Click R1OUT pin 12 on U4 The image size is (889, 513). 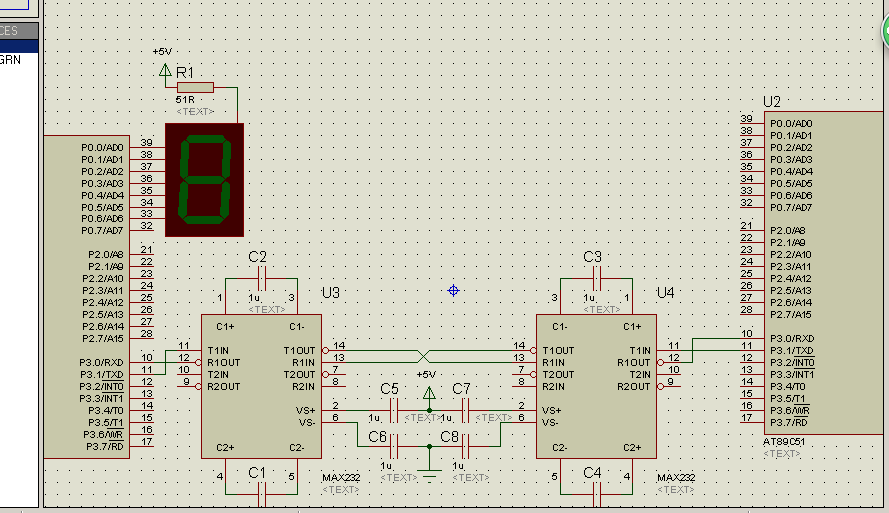click(669, 362)
